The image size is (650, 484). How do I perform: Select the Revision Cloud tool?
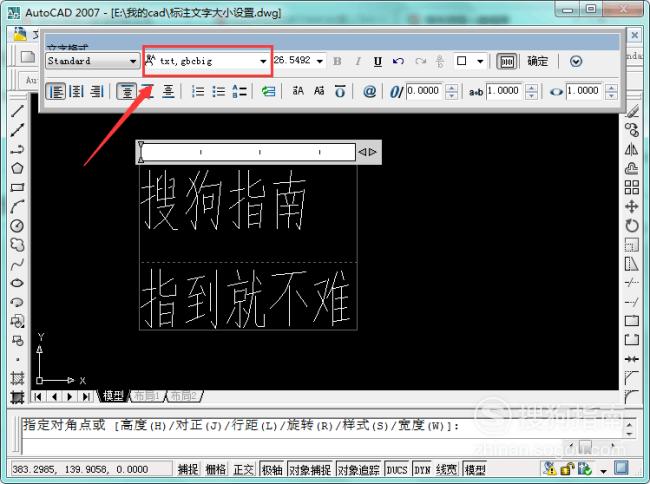(x=17, y=244)
